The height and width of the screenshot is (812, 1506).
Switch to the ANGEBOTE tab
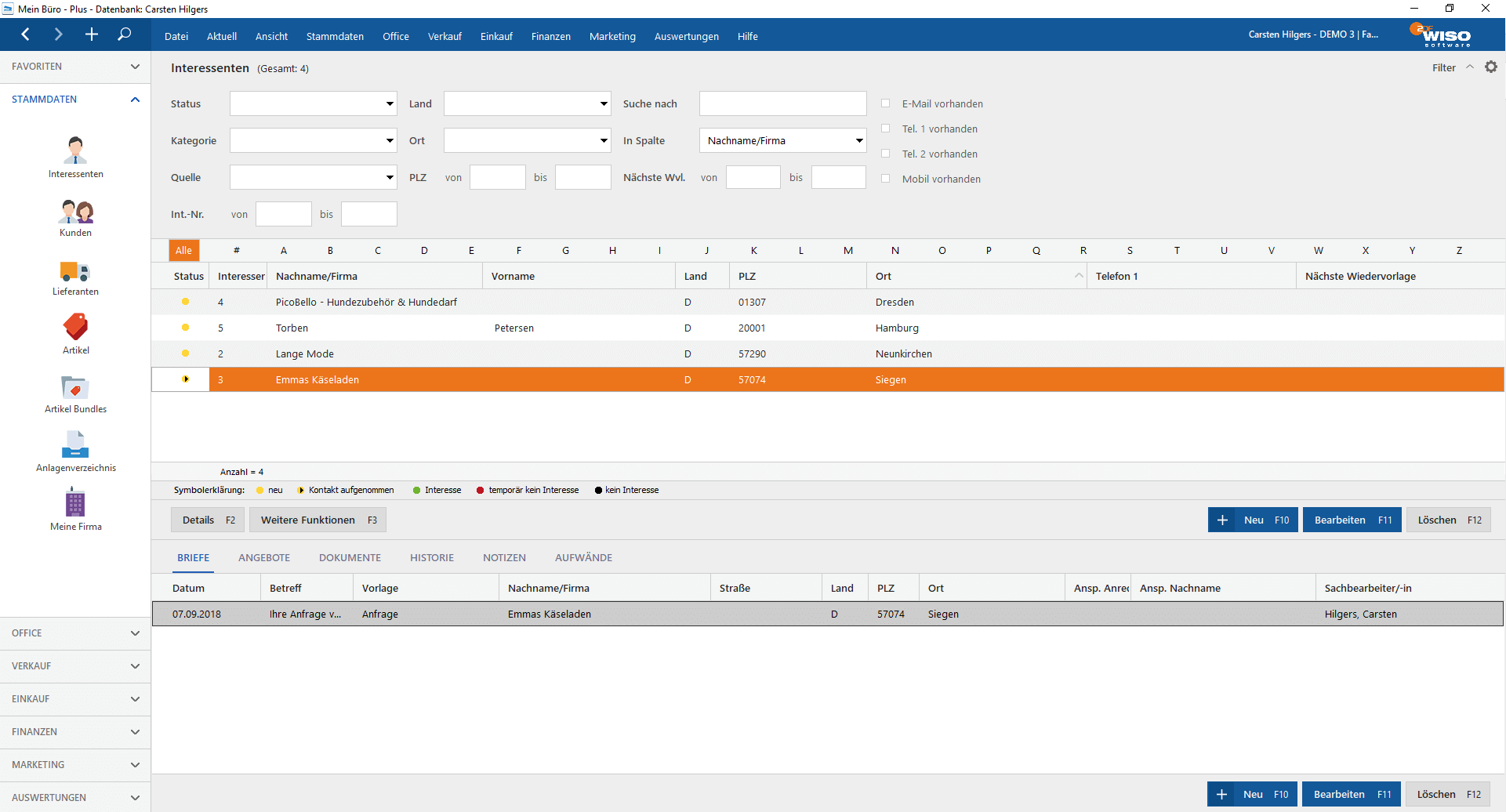coord(264,558)
